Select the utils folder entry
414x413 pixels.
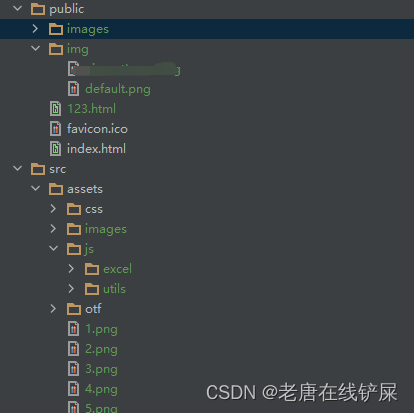point(105,289)
